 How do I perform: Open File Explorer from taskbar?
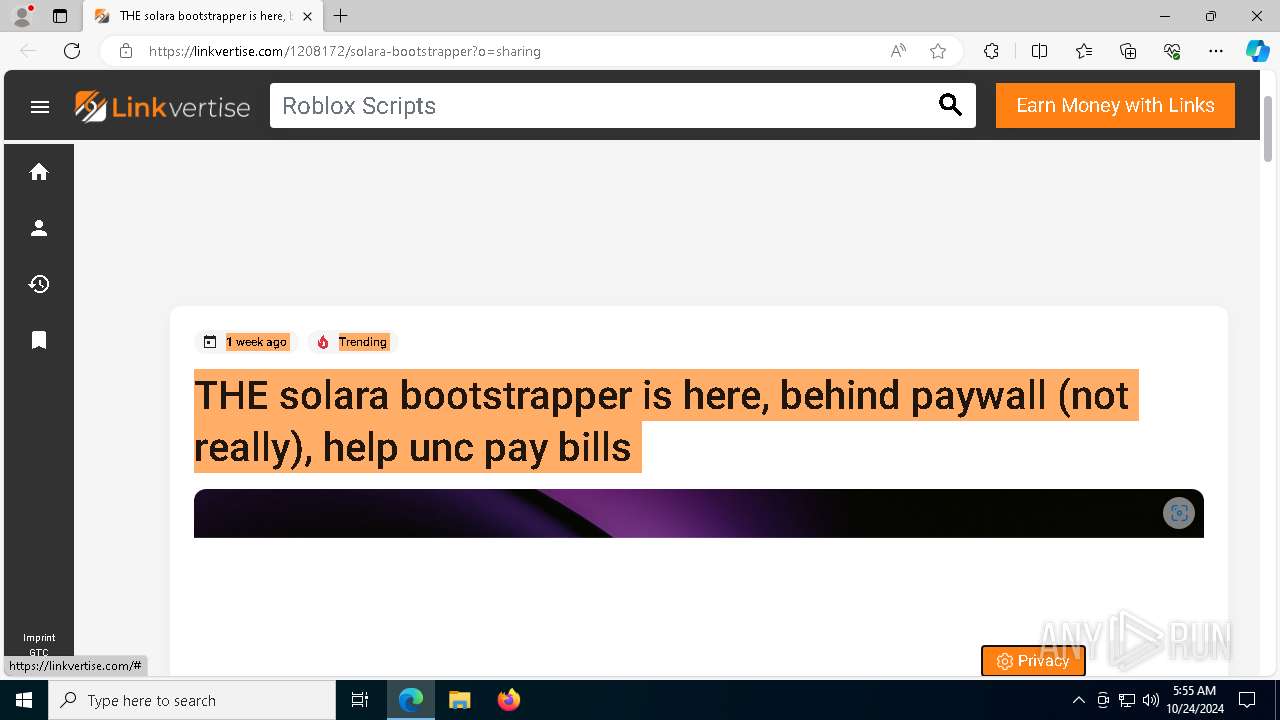tap(460, 700)
